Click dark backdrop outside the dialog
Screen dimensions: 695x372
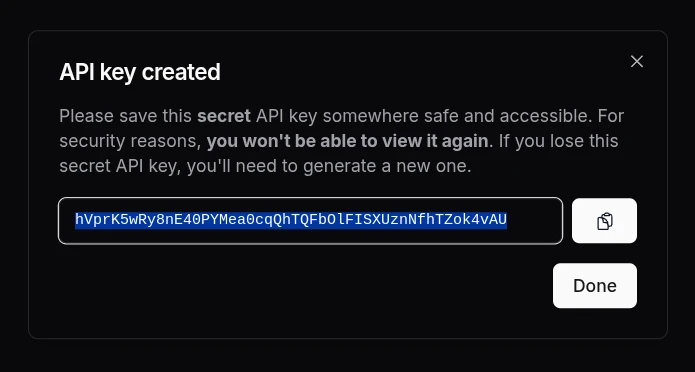[348, 356]
